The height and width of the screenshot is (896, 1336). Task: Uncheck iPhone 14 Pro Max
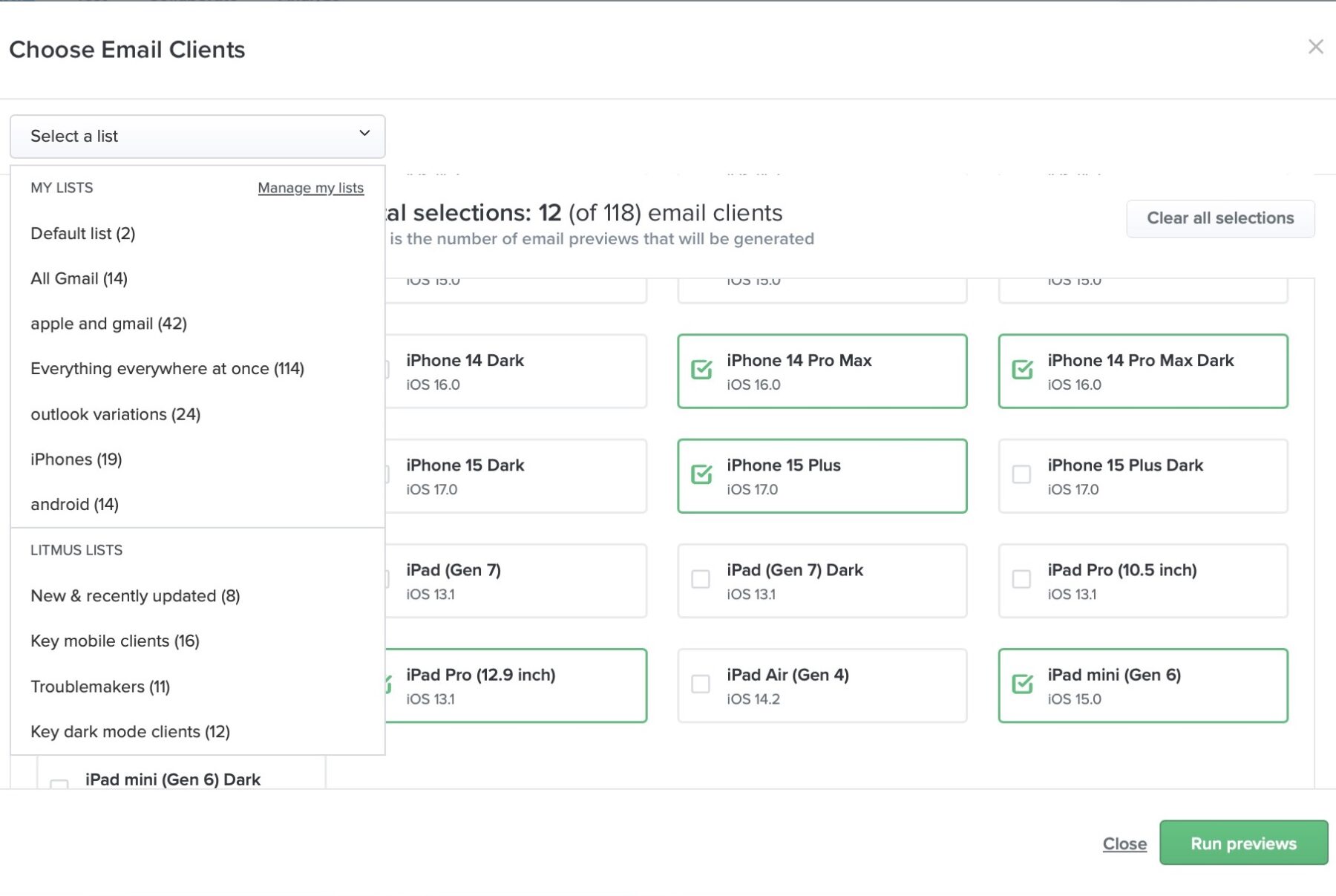click(701, 369)
